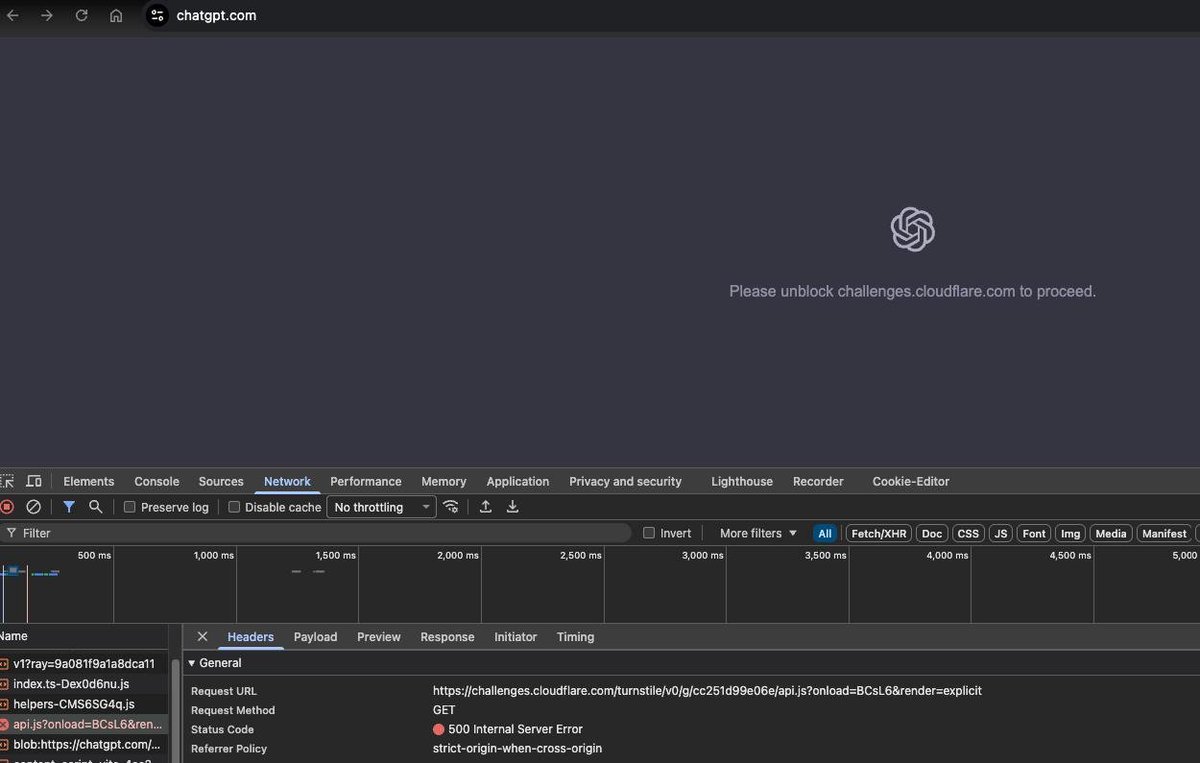
Task: Select the All request type filter
Action: tap(825, 533)
